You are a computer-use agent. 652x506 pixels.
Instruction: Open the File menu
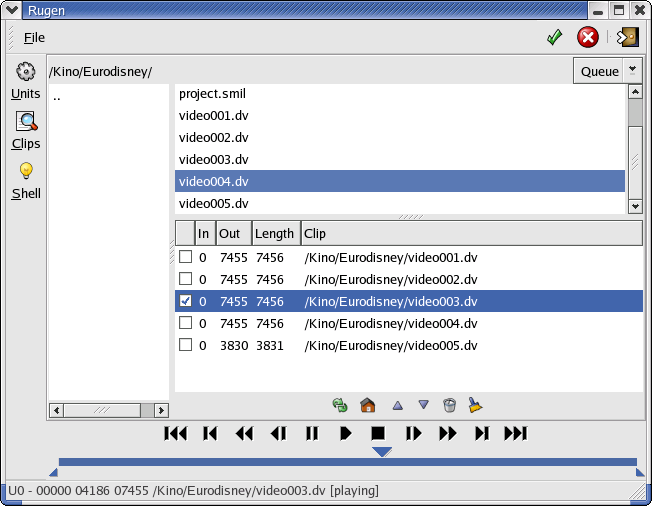[35, 37]
